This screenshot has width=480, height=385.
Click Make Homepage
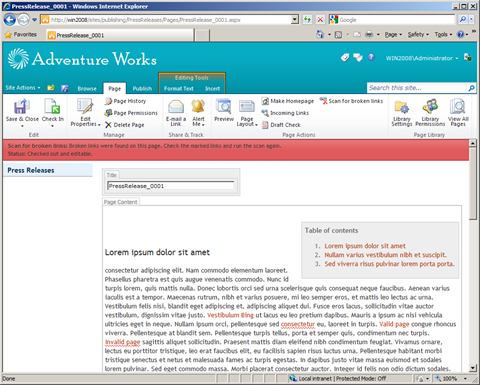[x=288, y=101]
